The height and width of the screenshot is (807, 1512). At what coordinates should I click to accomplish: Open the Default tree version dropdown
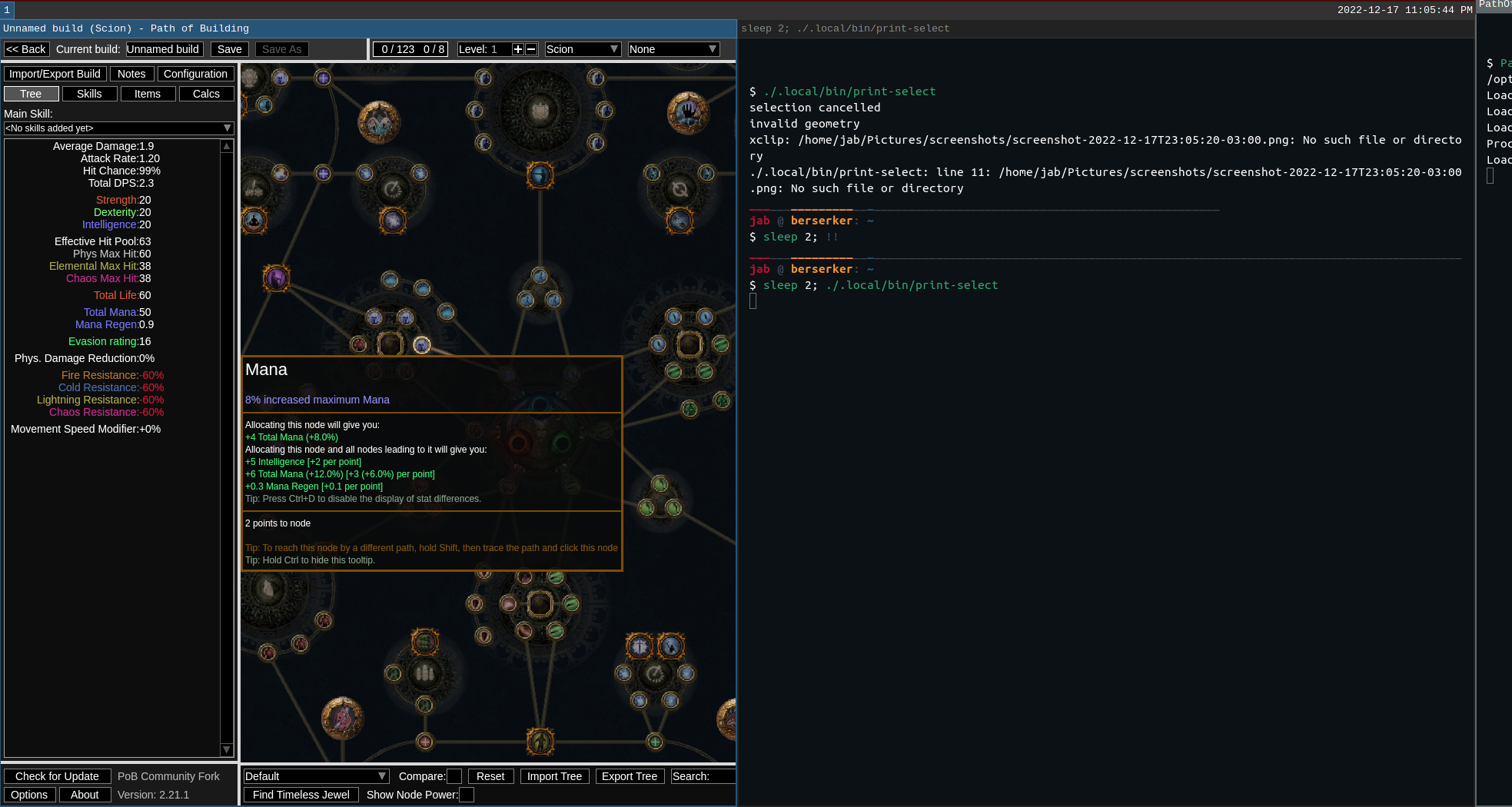tap(315, 776)
